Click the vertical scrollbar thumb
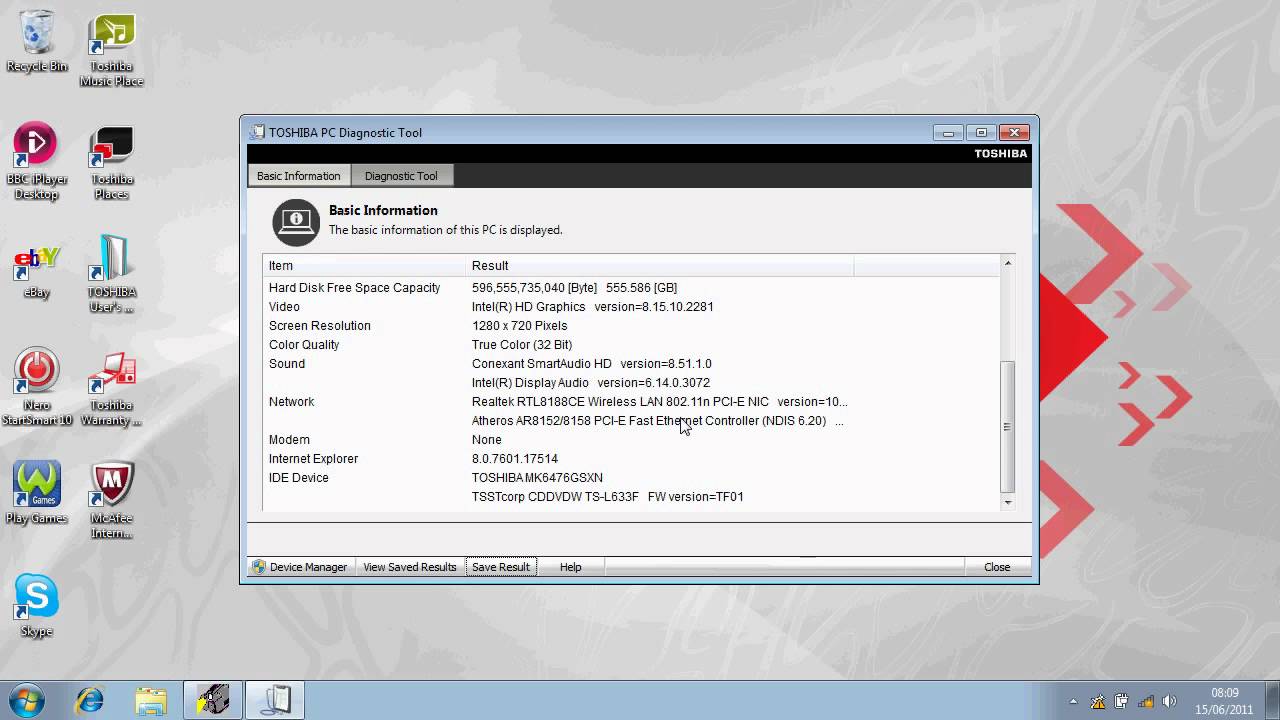Screen dimensions: 1280x720 coord(1008,426)
